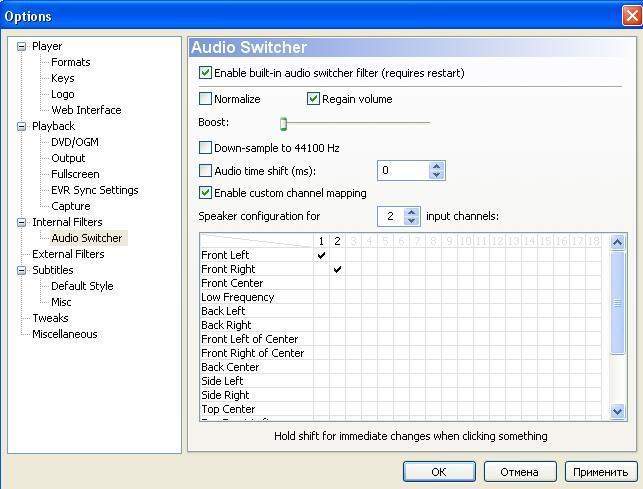Decrease input channels count
This screenshot has height=489, width=643.
pos(411,221)
